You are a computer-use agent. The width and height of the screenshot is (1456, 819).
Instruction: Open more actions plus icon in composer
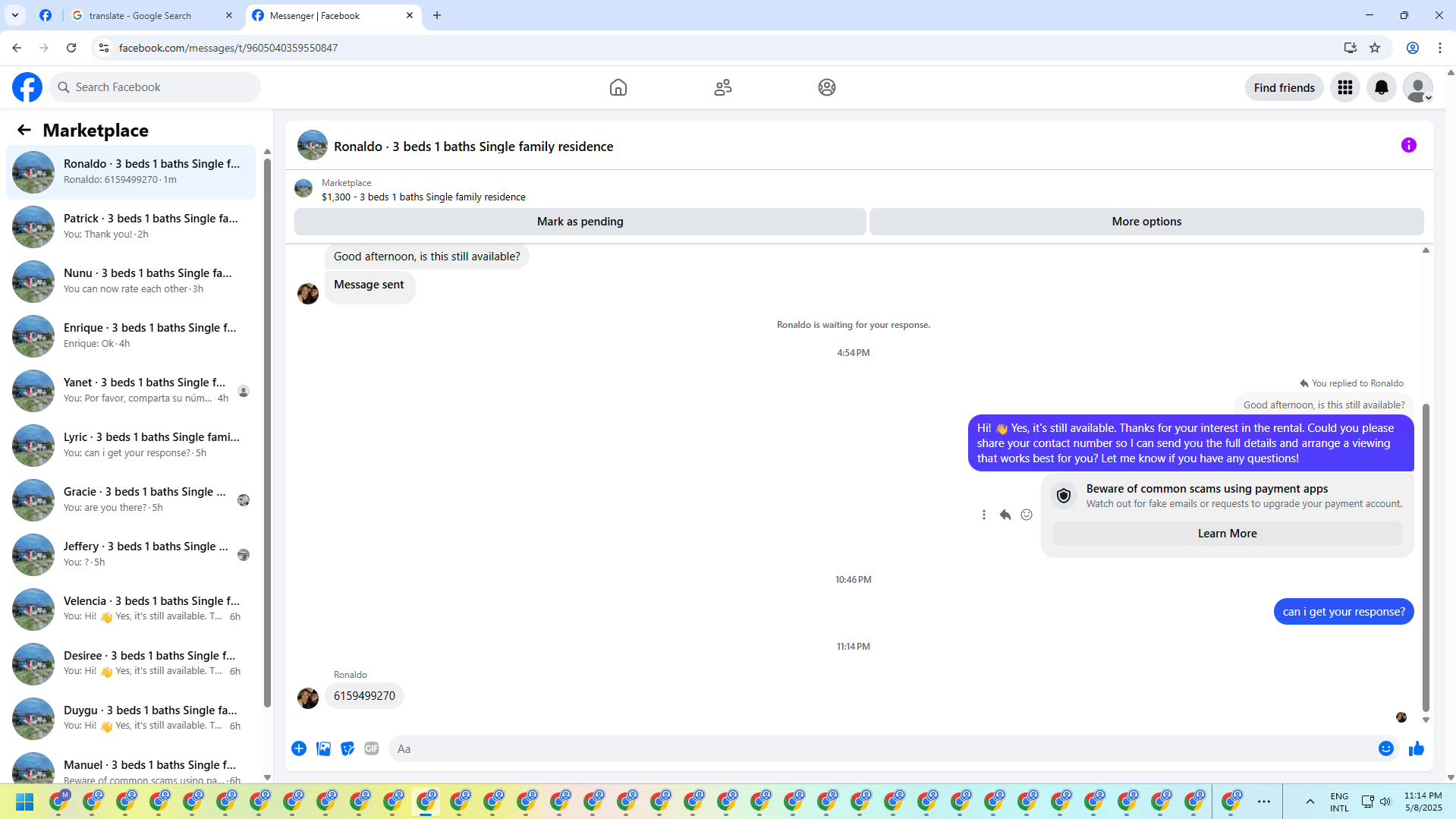[x=299, y=748]
